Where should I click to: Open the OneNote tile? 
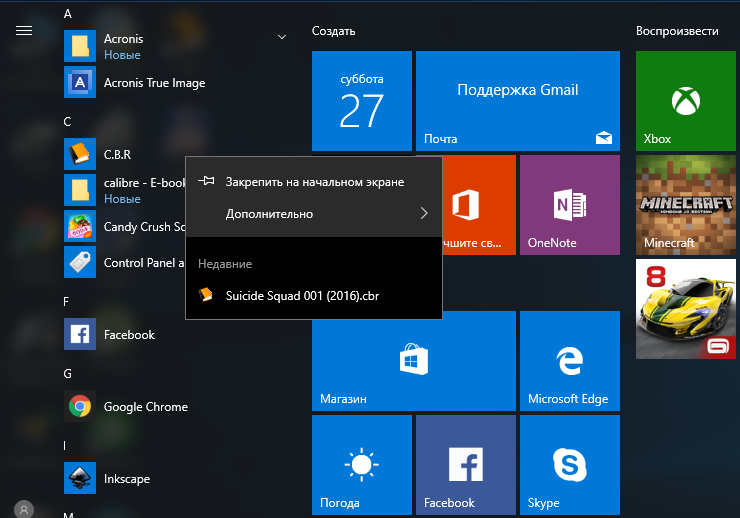570,205
